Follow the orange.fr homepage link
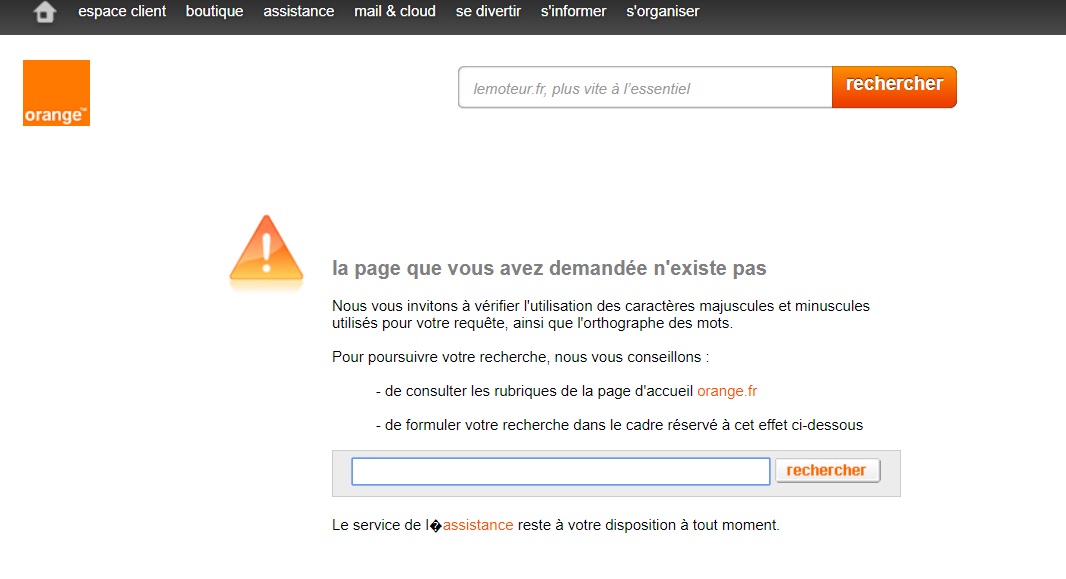The height and width of the screenshot is (579, 1066). pyautogui.click(x=727, y=391)
